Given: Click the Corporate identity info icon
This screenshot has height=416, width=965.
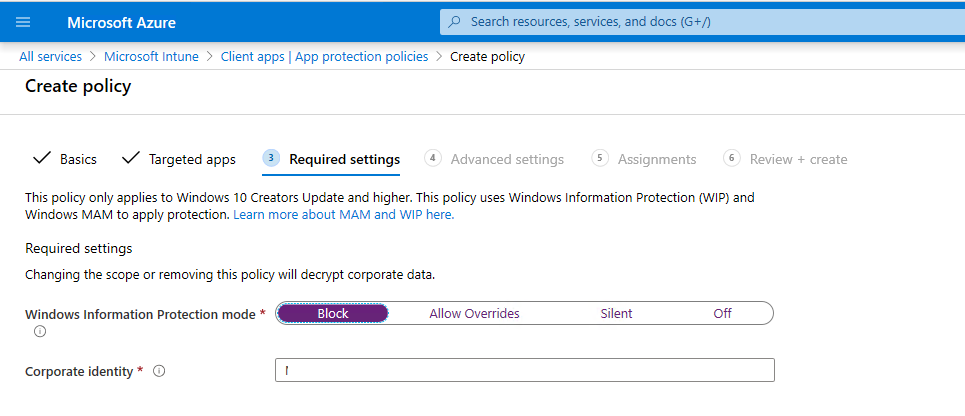Looking at the screenshot, I should tap(159, 371).
